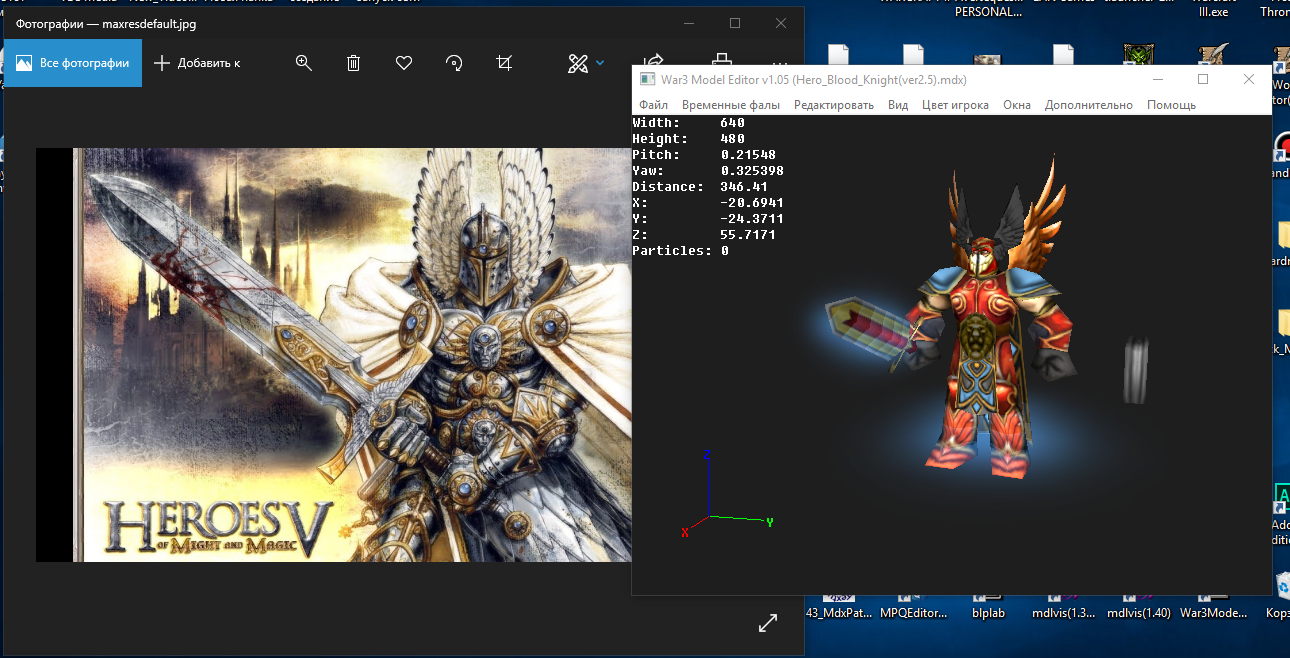
Task: Open the Окна menu
Action: point(1017,105)
